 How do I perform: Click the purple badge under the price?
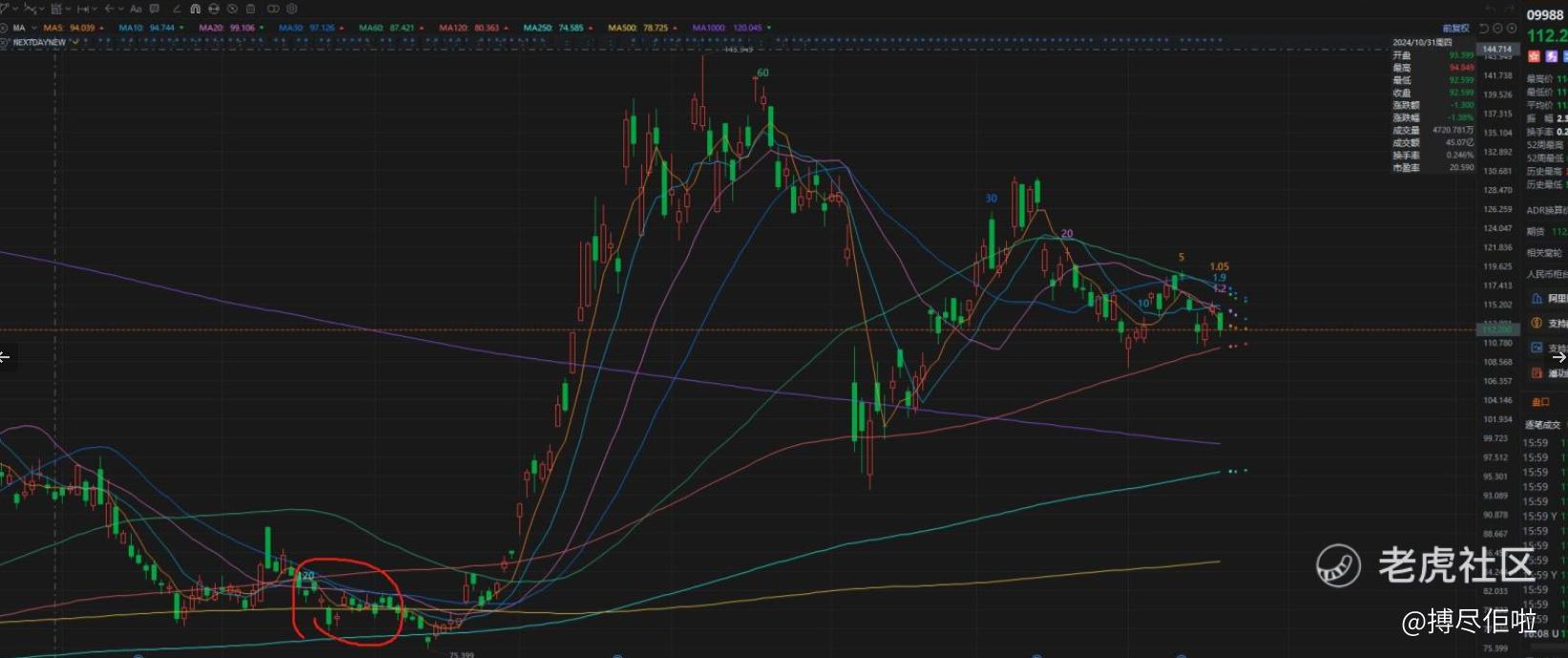click(1551, 56)
